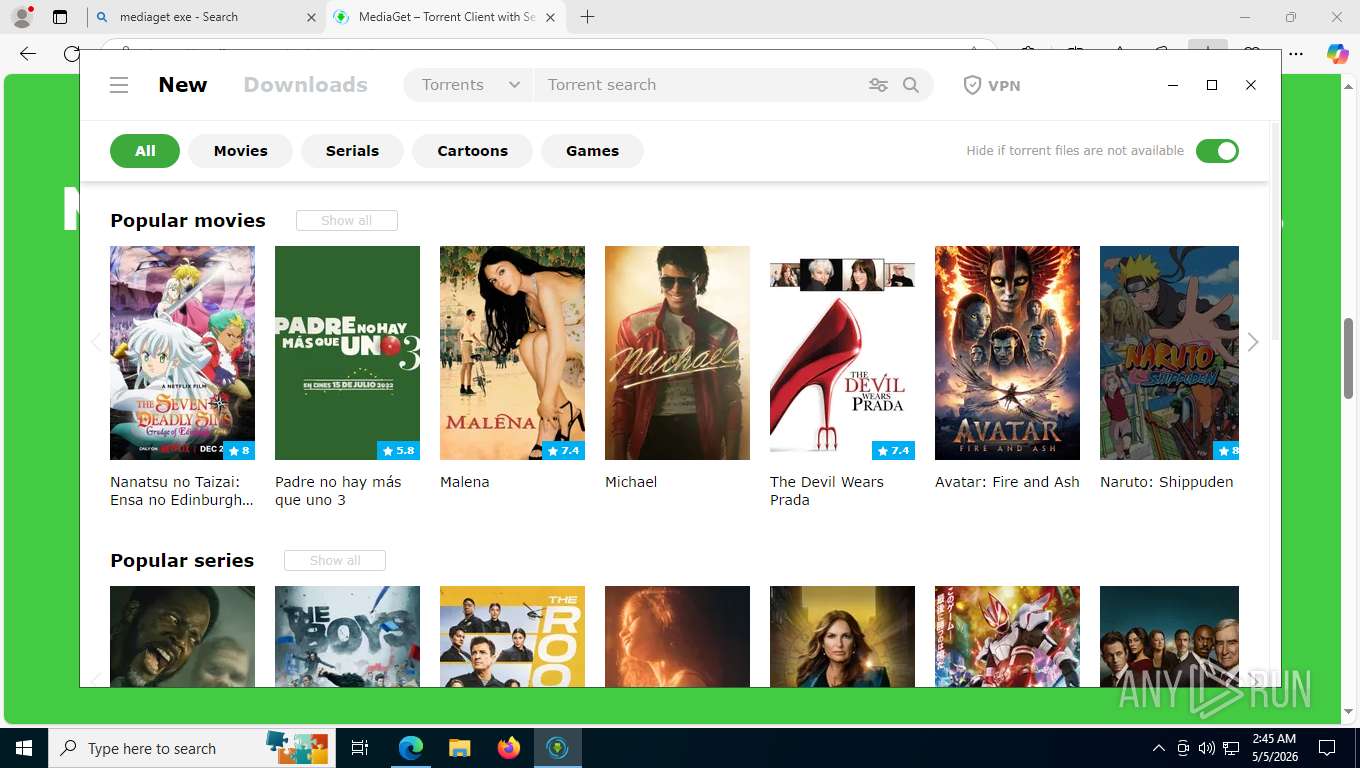Image resolution: width=1360 pixels, height=768 pixels.
Task: Expand the Torrents search type dropdown
Action: tap(470, 85)
